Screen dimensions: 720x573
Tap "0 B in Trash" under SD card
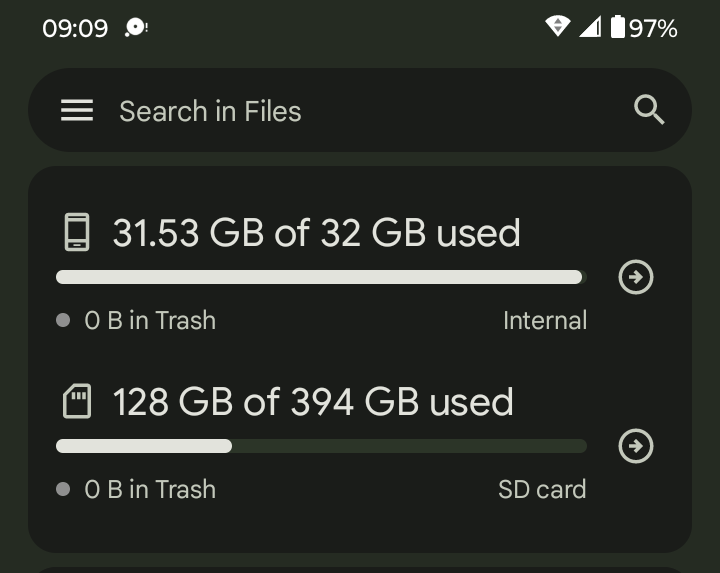pyautogui.click(x=149, y=490)
